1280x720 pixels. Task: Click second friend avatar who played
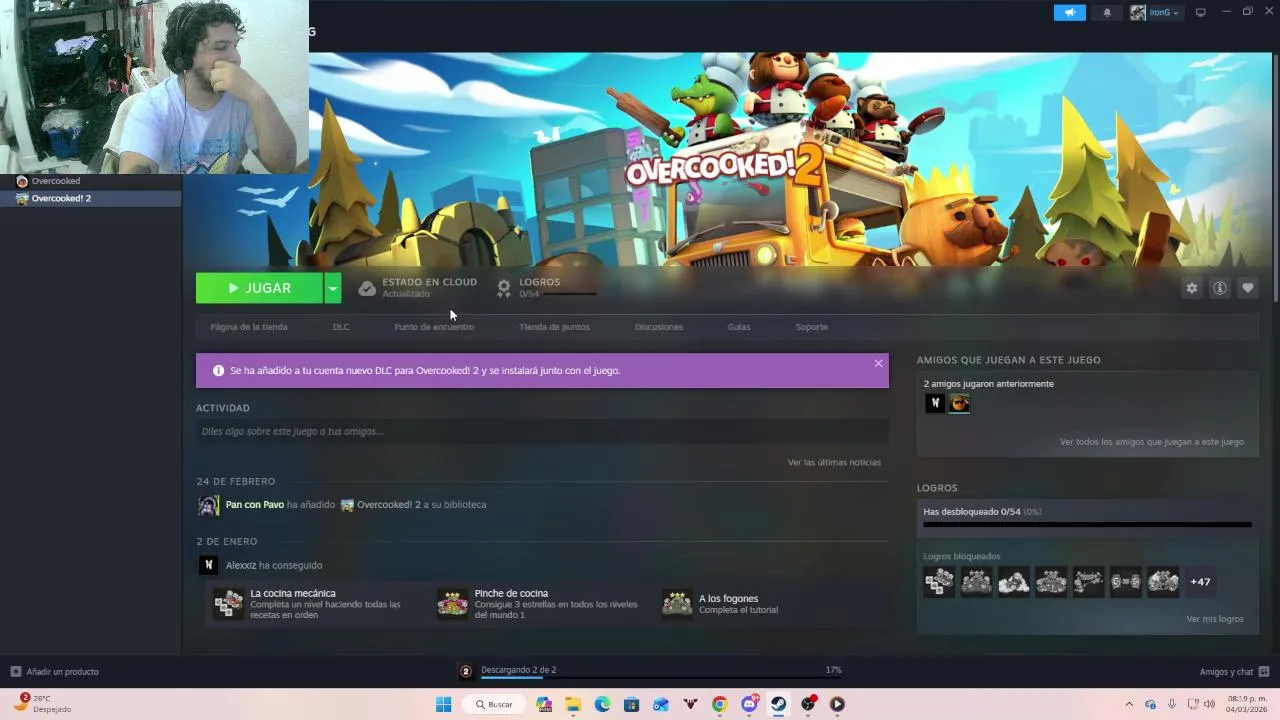pyautogui.click(x=960, y=403)
